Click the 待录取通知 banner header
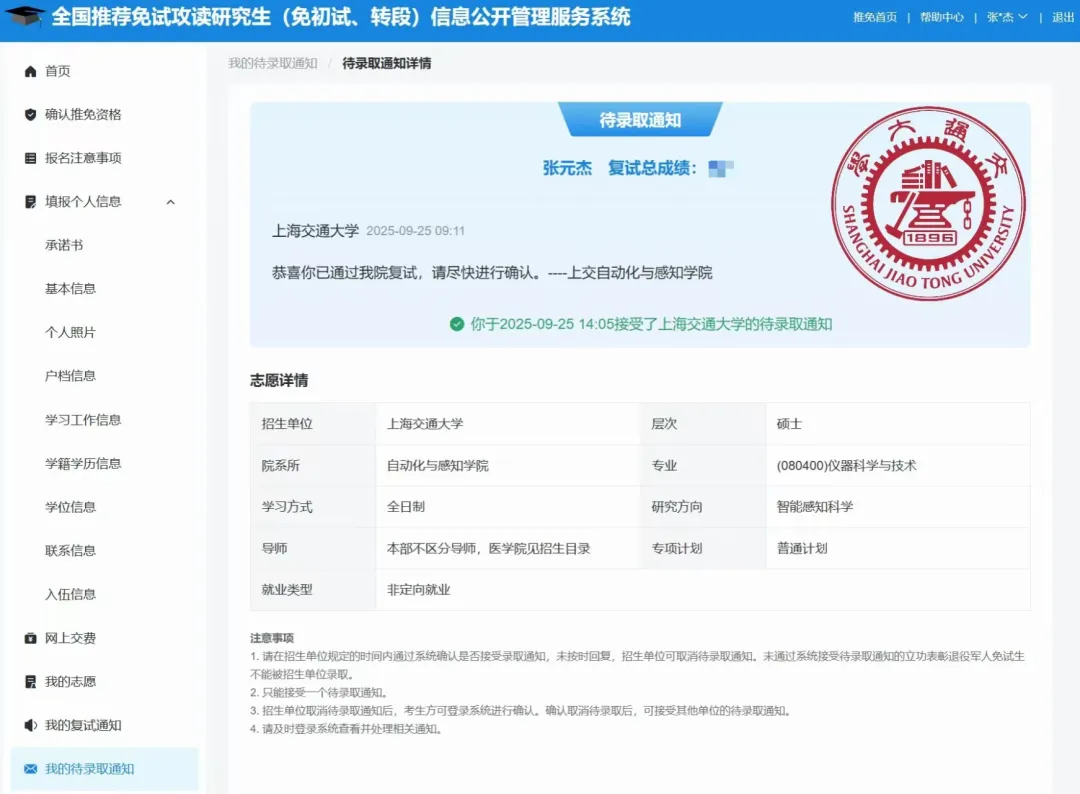 tap(640, 120)
